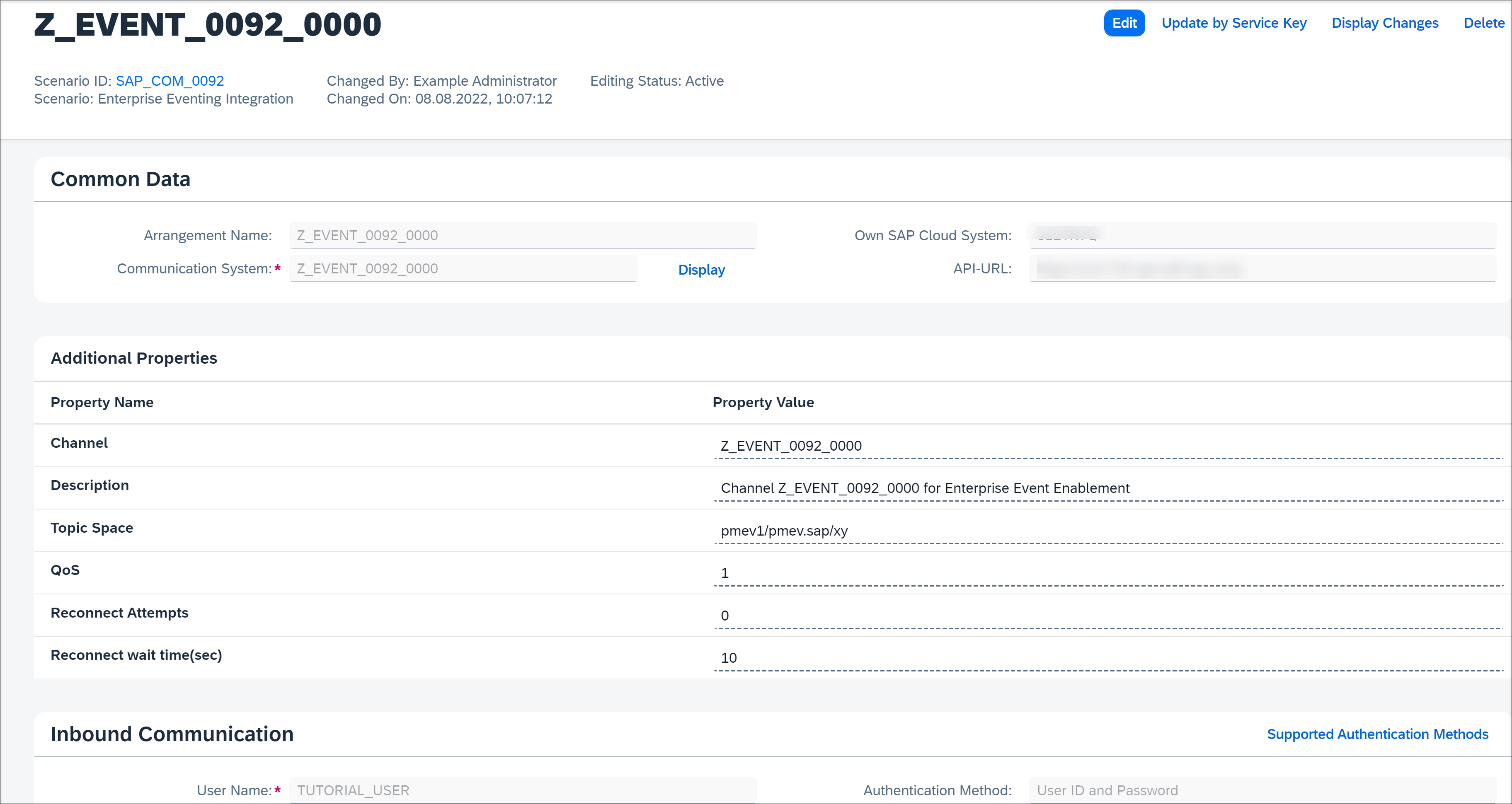Image resolution: width=1512 pixels, height=804 pixels.
Task: Select the QoS property name
Action: (x=65, y=570)
